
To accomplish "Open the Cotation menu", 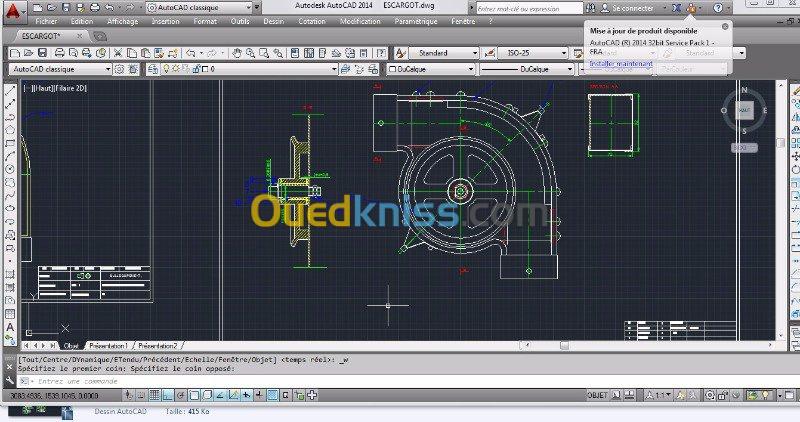I will coord(312,21).
